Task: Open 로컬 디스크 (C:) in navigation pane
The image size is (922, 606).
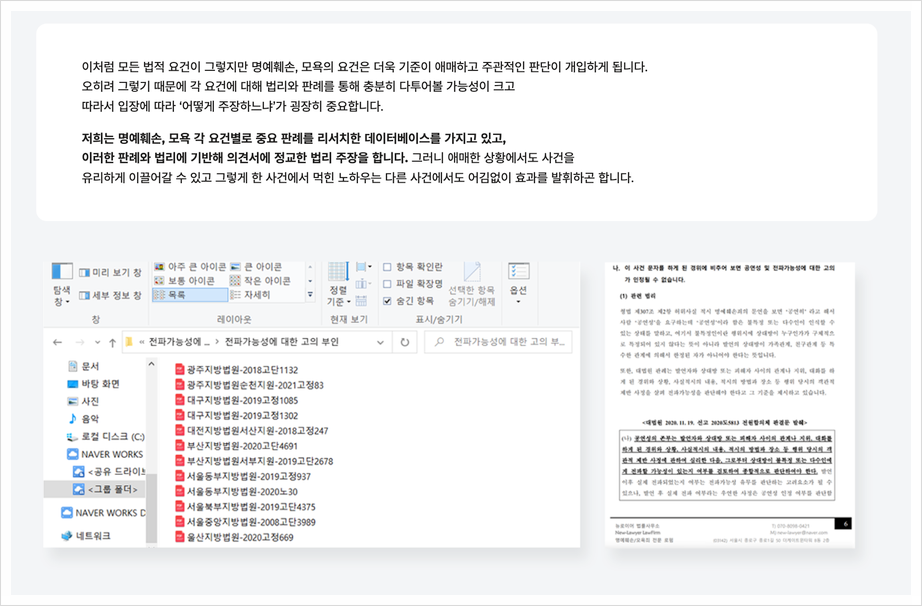Action: [x=105, y=437]
